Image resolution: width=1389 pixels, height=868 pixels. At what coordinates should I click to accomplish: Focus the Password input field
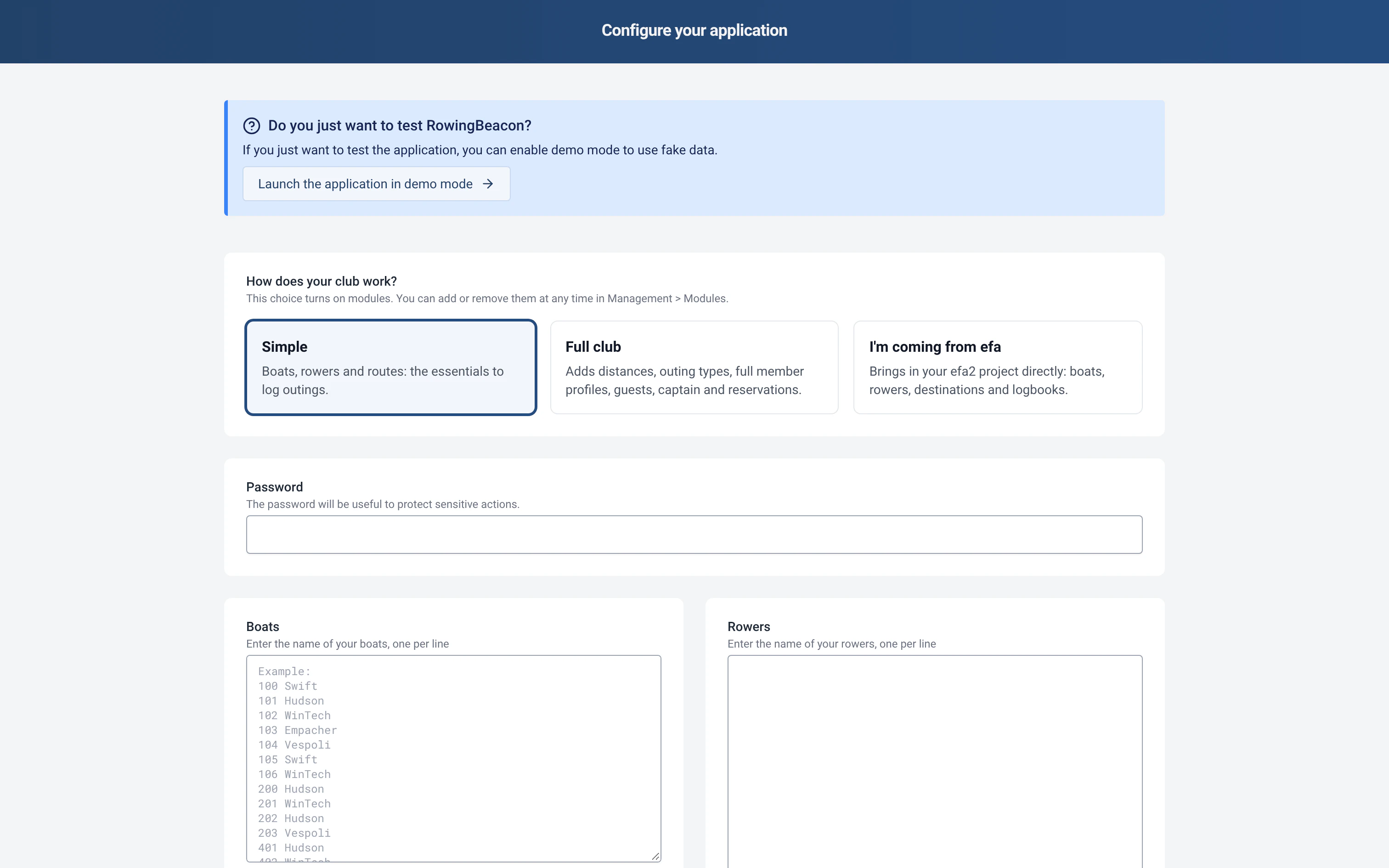point(694,535)
